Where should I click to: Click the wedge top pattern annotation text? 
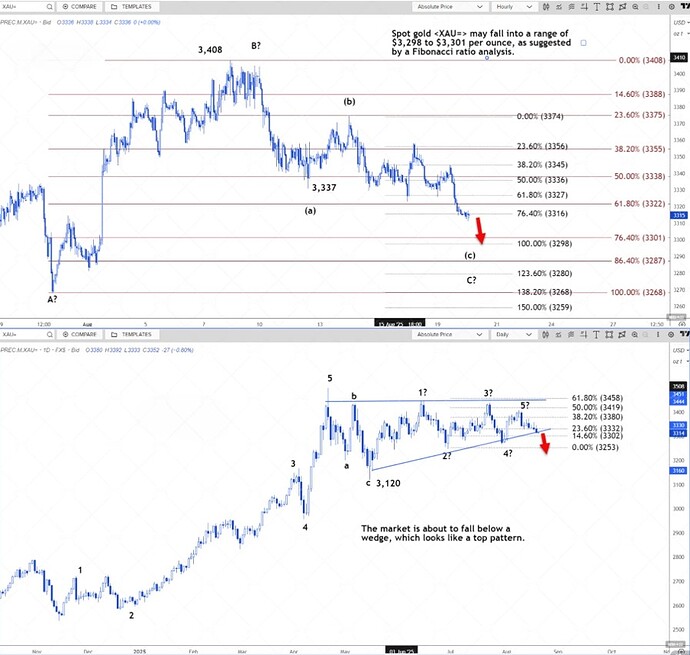click(x=443, y=533)
